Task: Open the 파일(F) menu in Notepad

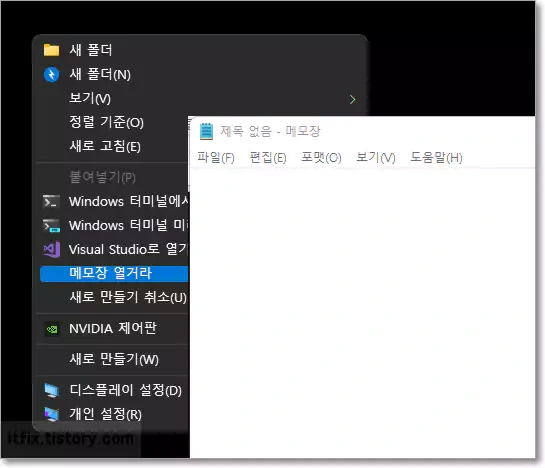Action: pyautogui.click(x=216, y=158)
